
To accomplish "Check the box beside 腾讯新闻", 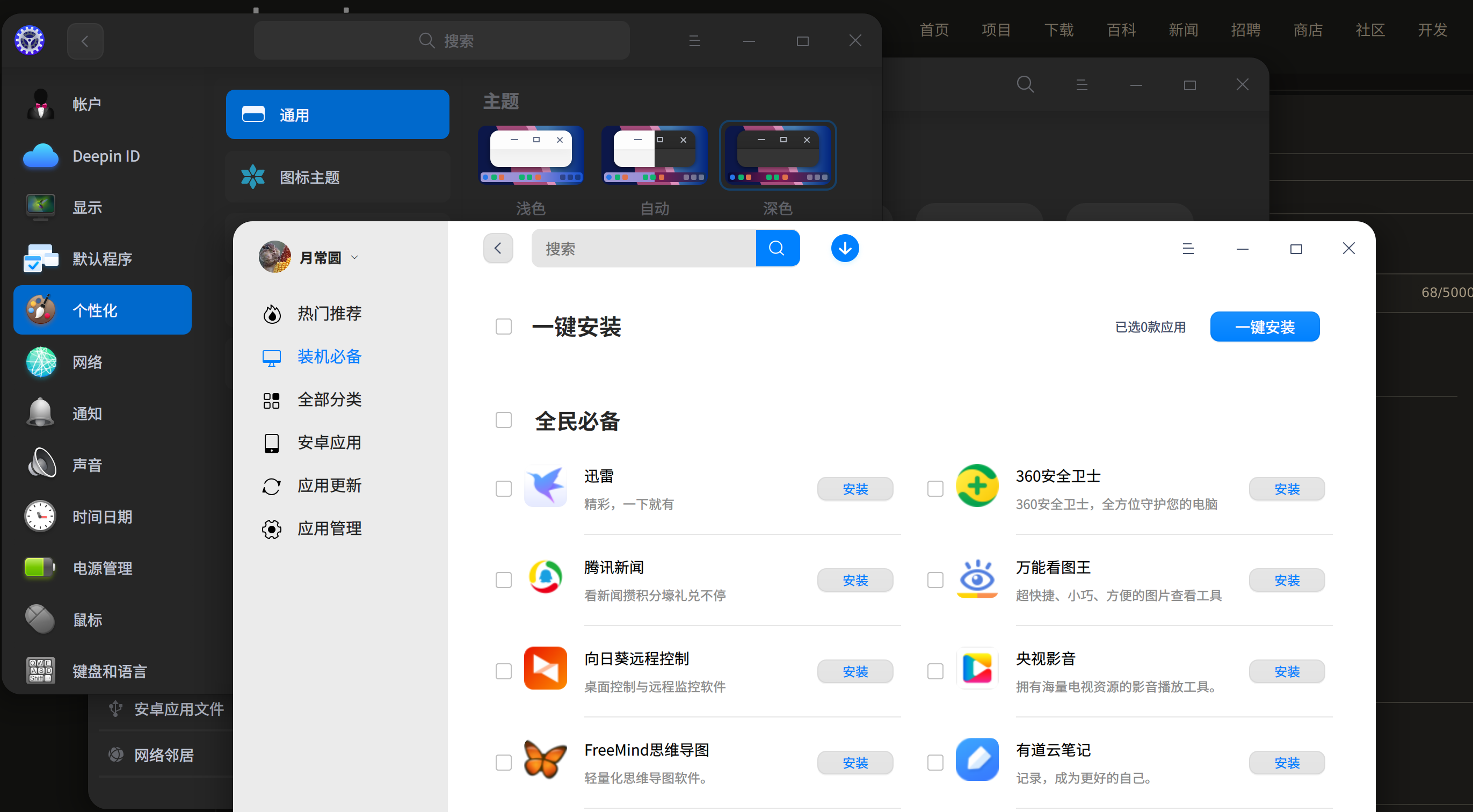I will 503,580.
